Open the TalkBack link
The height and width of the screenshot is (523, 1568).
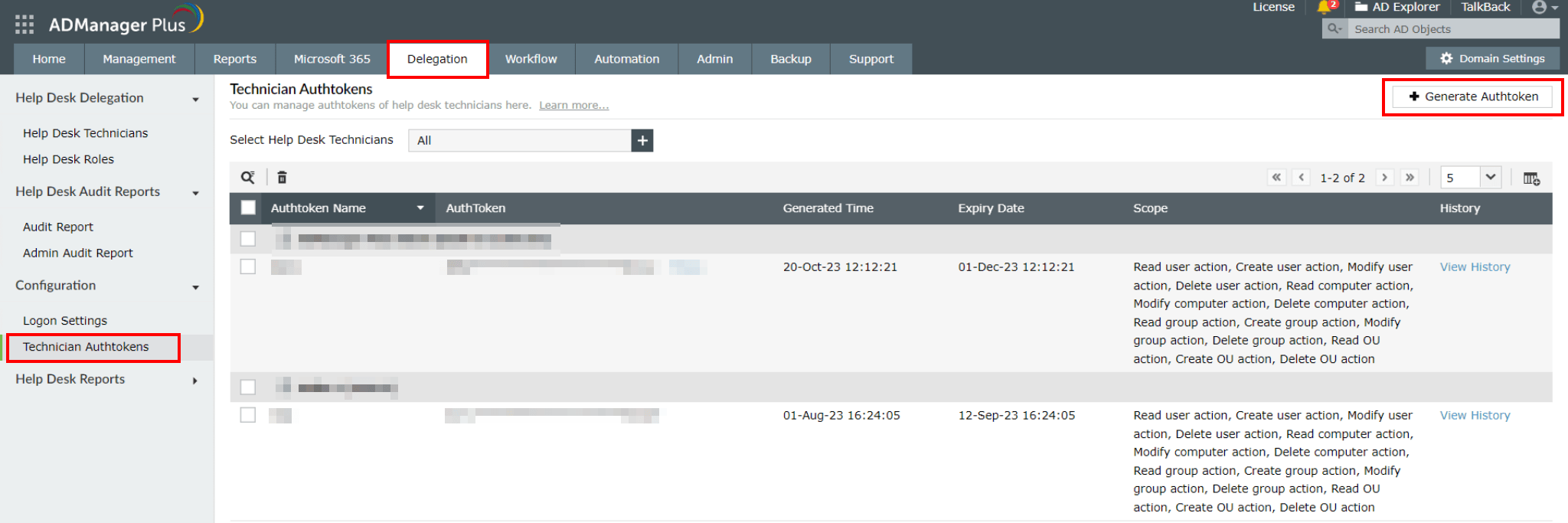click(1485, 7)
